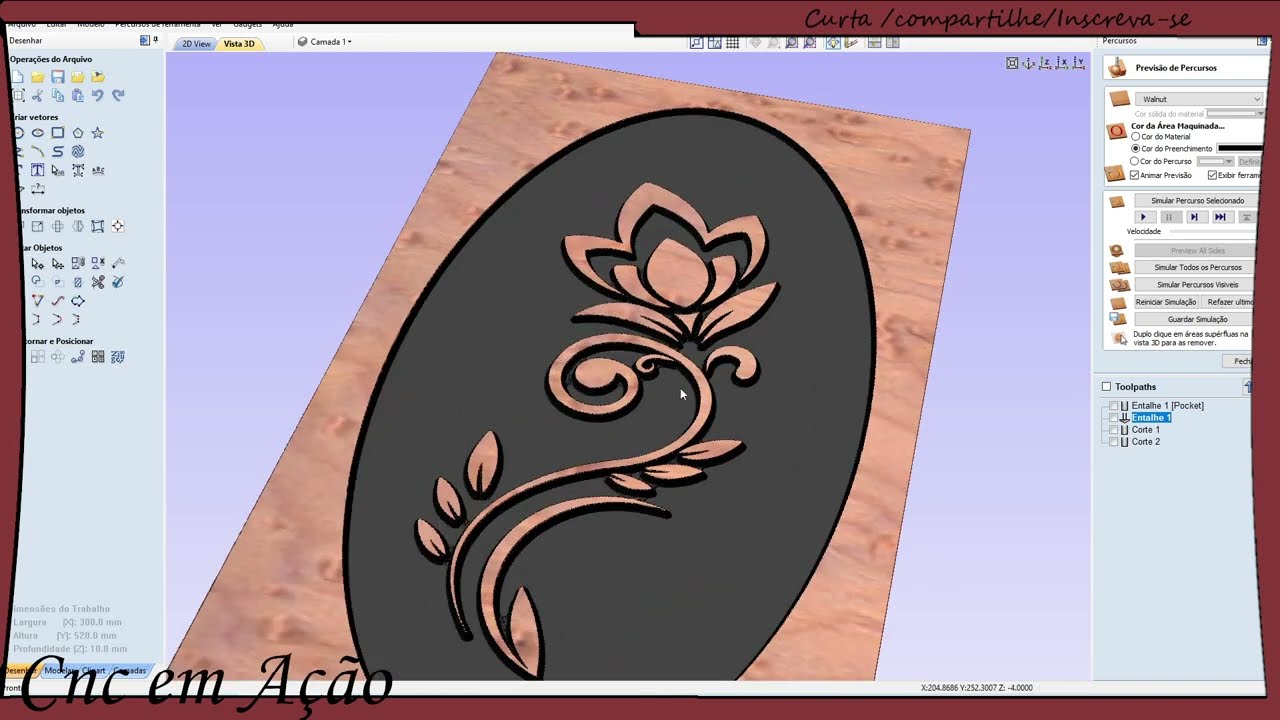Select the Draw Text tool
1280x720 pixels.
38,170
